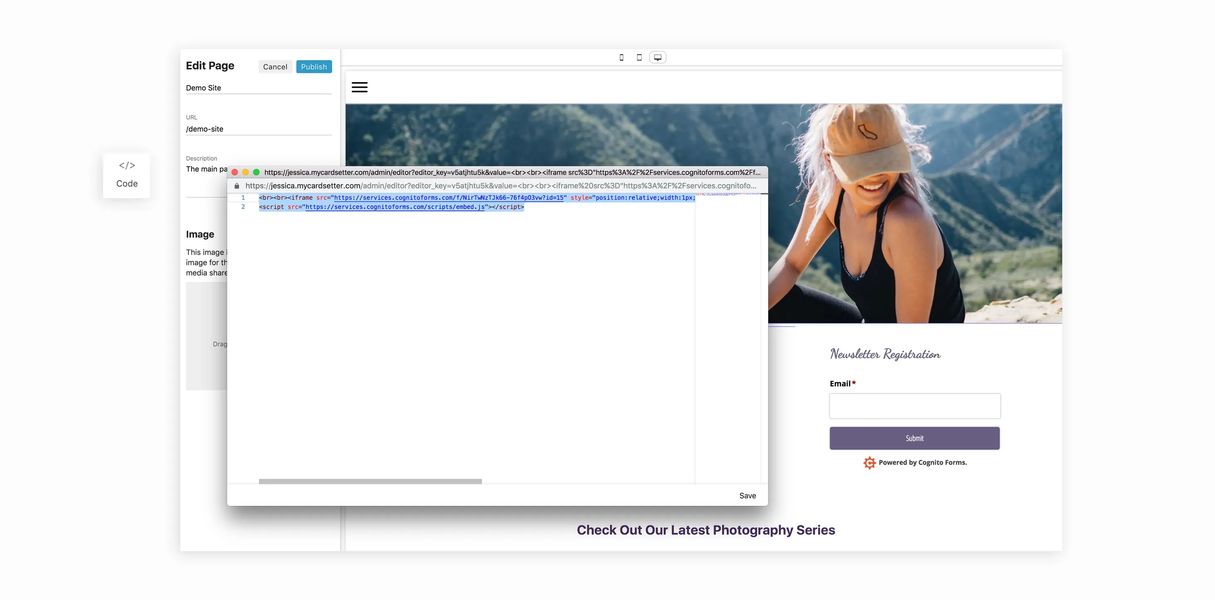
Task: Cancel editing the page
Action: coord(275,67)
